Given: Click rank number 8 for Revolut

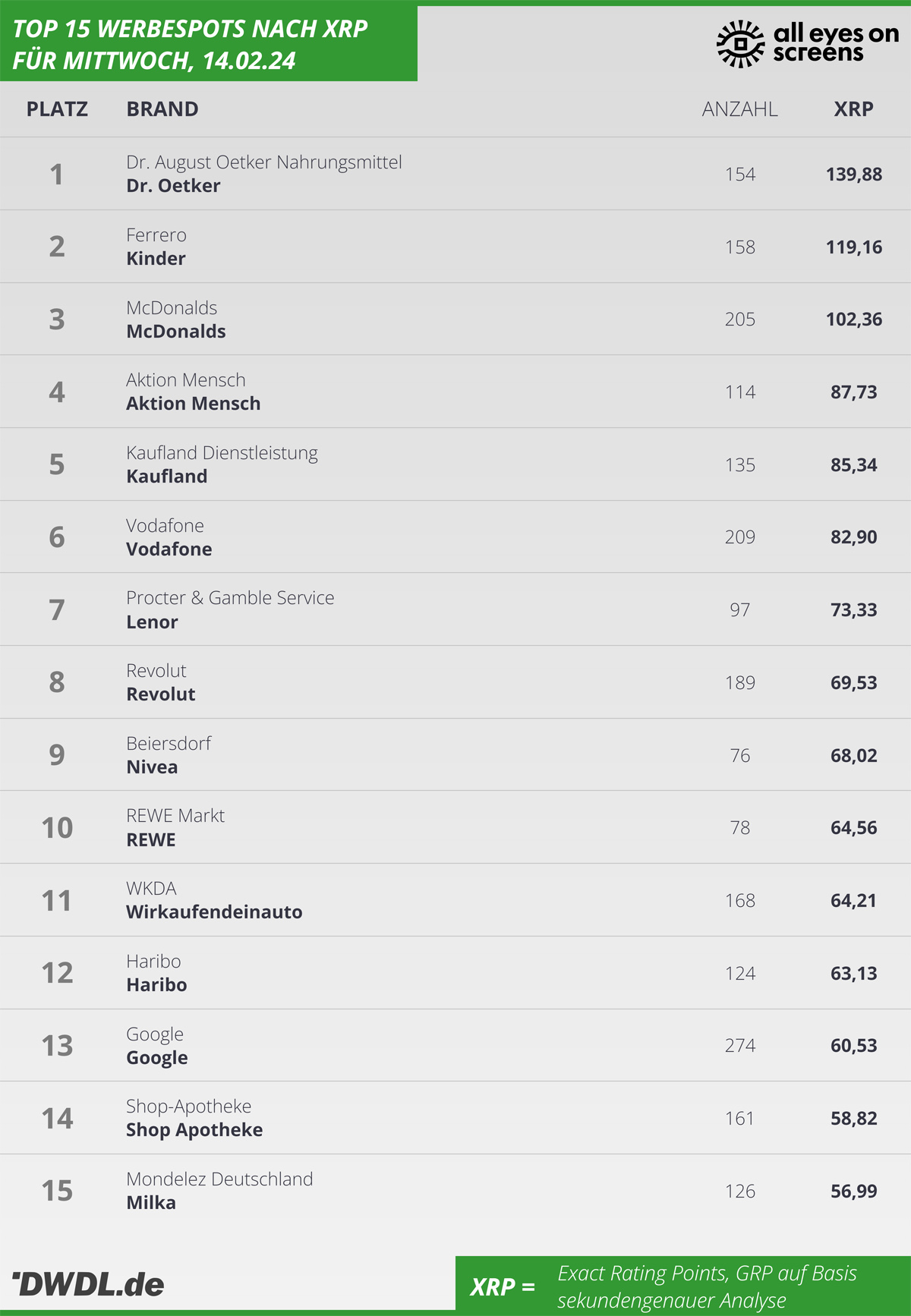Looking at the screenshot, I should (57, 682).
